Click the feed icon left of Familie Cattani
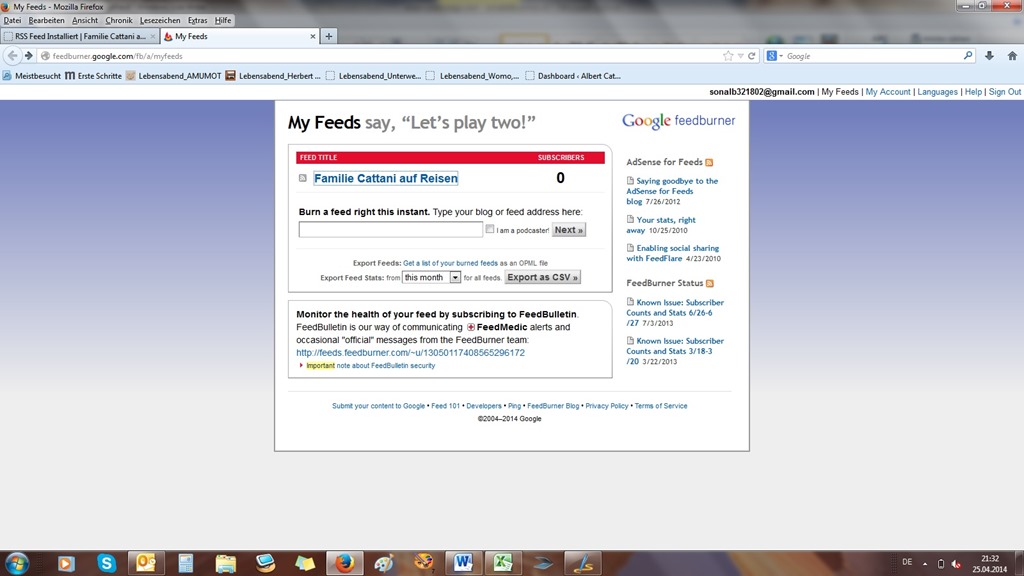The width and height of the screenshot is (1024, 576). [303, 179]
